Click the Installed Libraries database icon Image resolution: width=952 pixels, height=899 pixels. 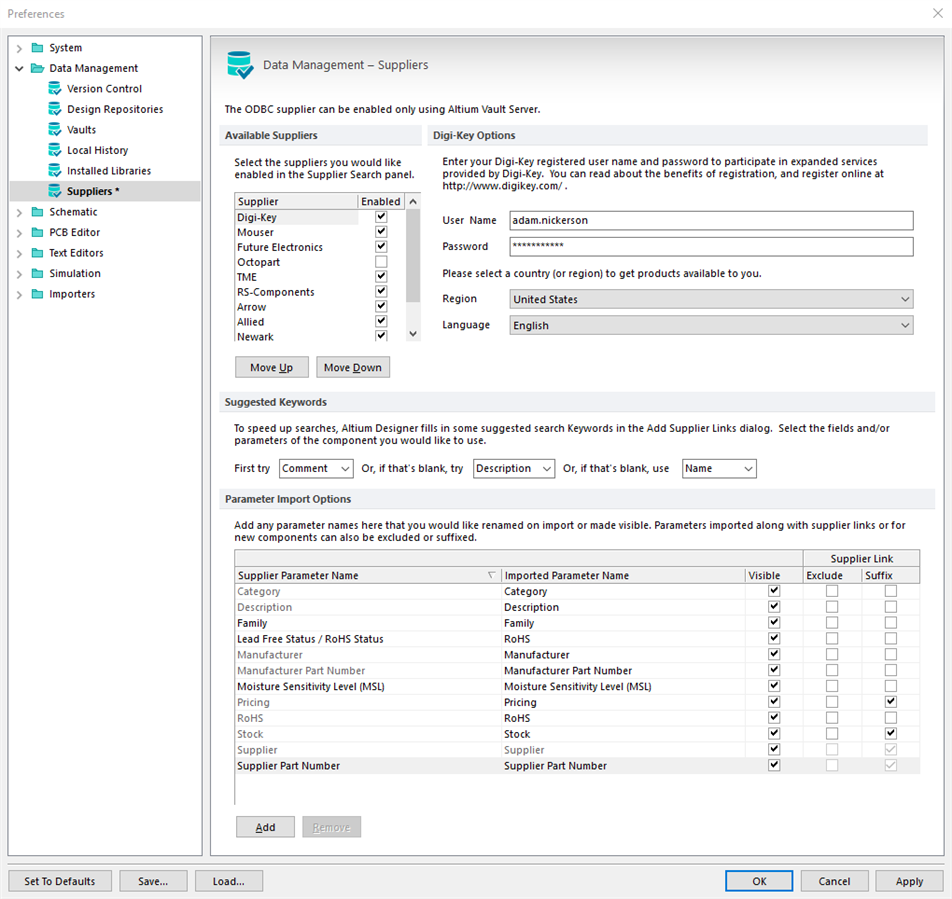(x=55, y=171)
